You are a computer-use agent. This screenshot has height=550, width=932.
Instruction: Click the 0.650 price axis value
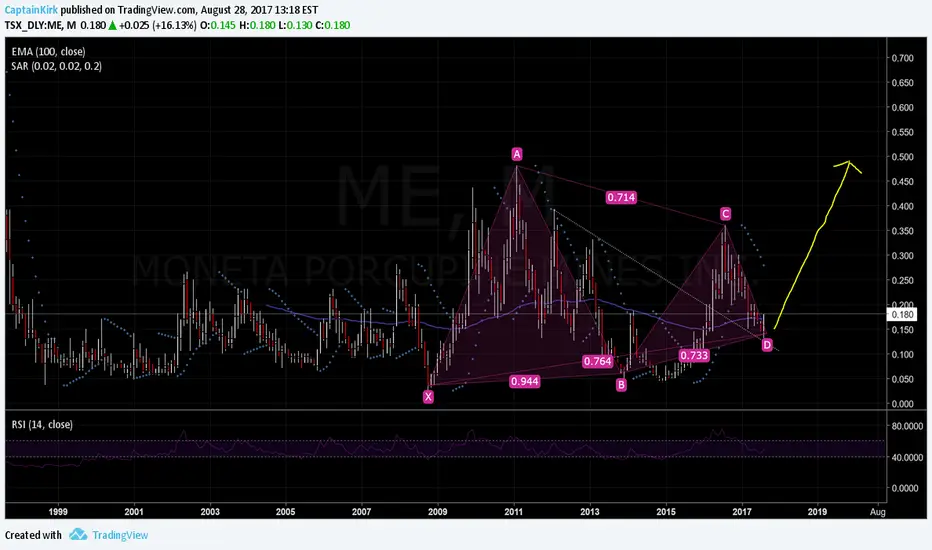[902, 83]
